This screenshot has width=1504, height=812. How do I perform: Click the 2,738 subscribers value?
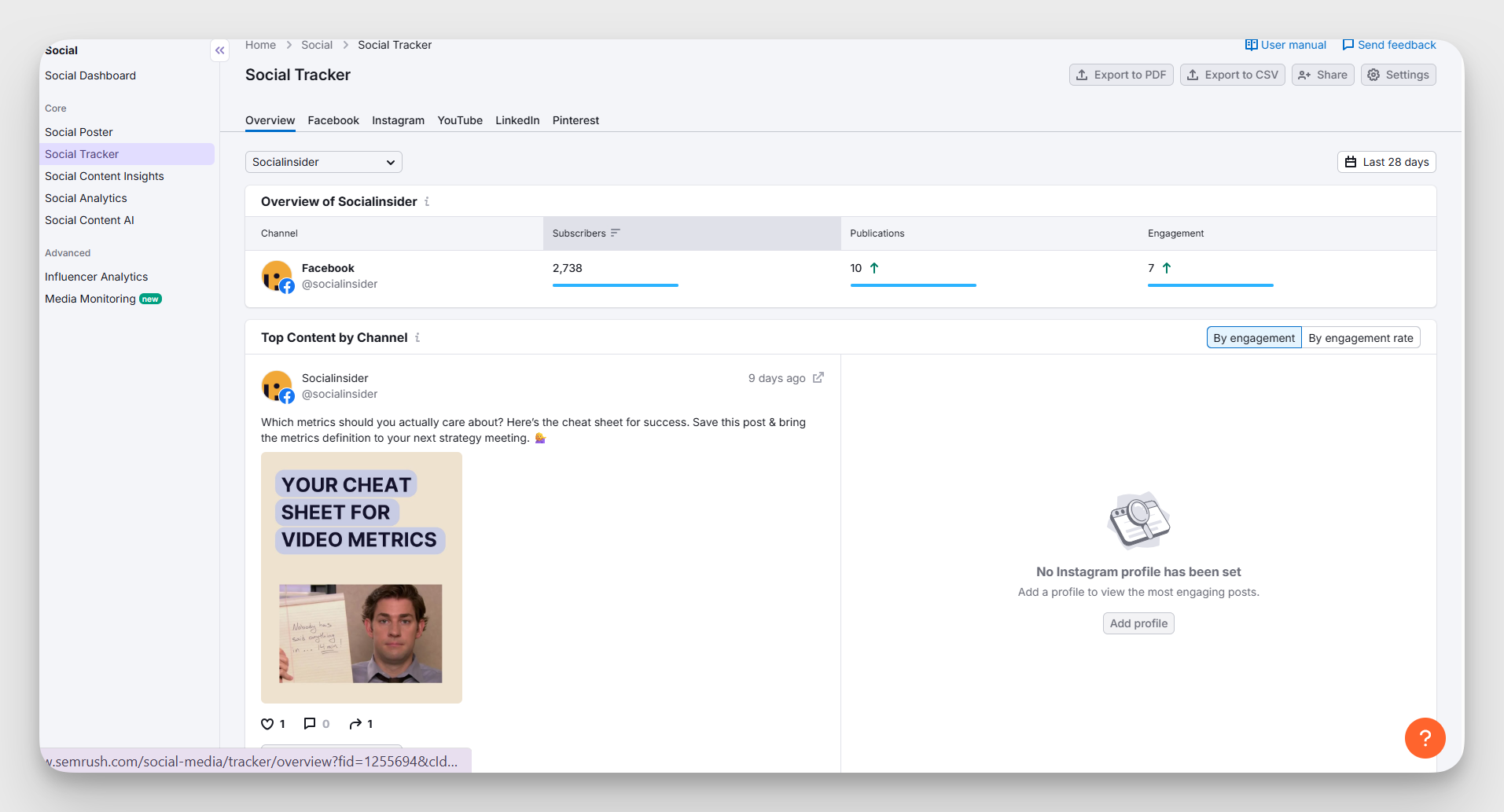click(568, 268)
